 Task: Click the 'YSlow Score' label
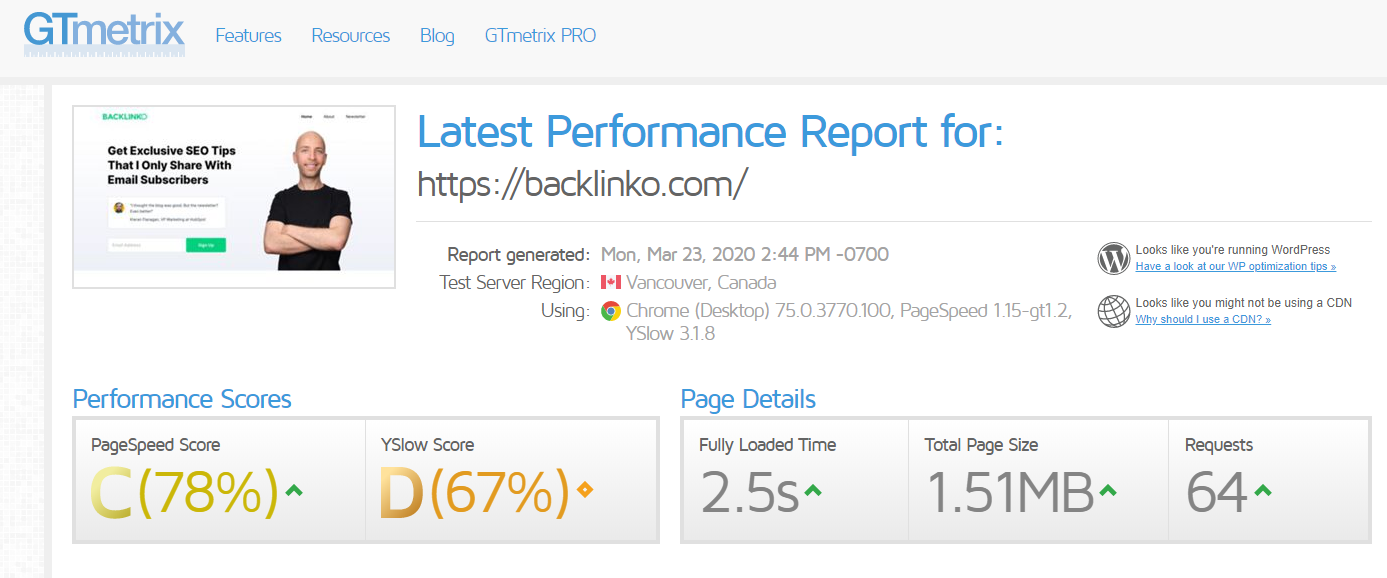pyautogui.click(x=428, y=445)
